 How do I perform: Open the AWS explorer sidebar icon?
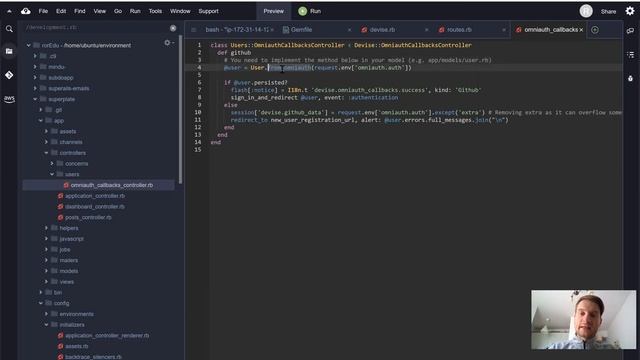click(9, 99)
